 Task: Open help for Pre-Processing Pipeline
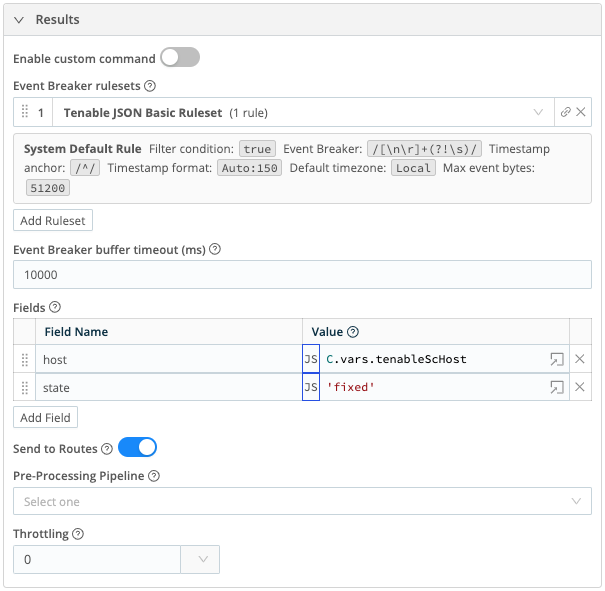pyautogui.click(x=154, y=476)
